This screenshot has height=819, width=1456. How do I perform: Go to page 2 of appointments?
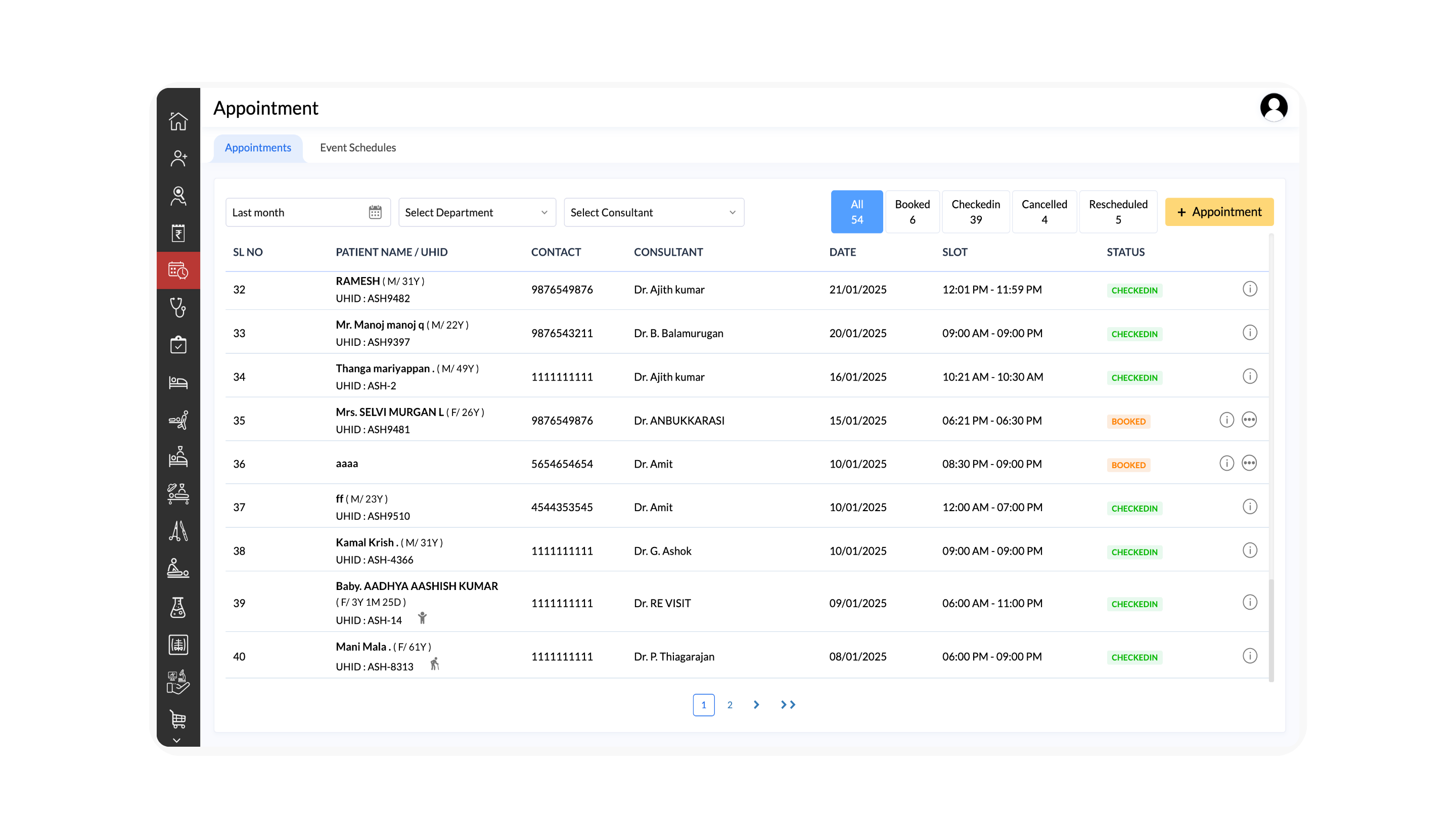coord(730,705)
